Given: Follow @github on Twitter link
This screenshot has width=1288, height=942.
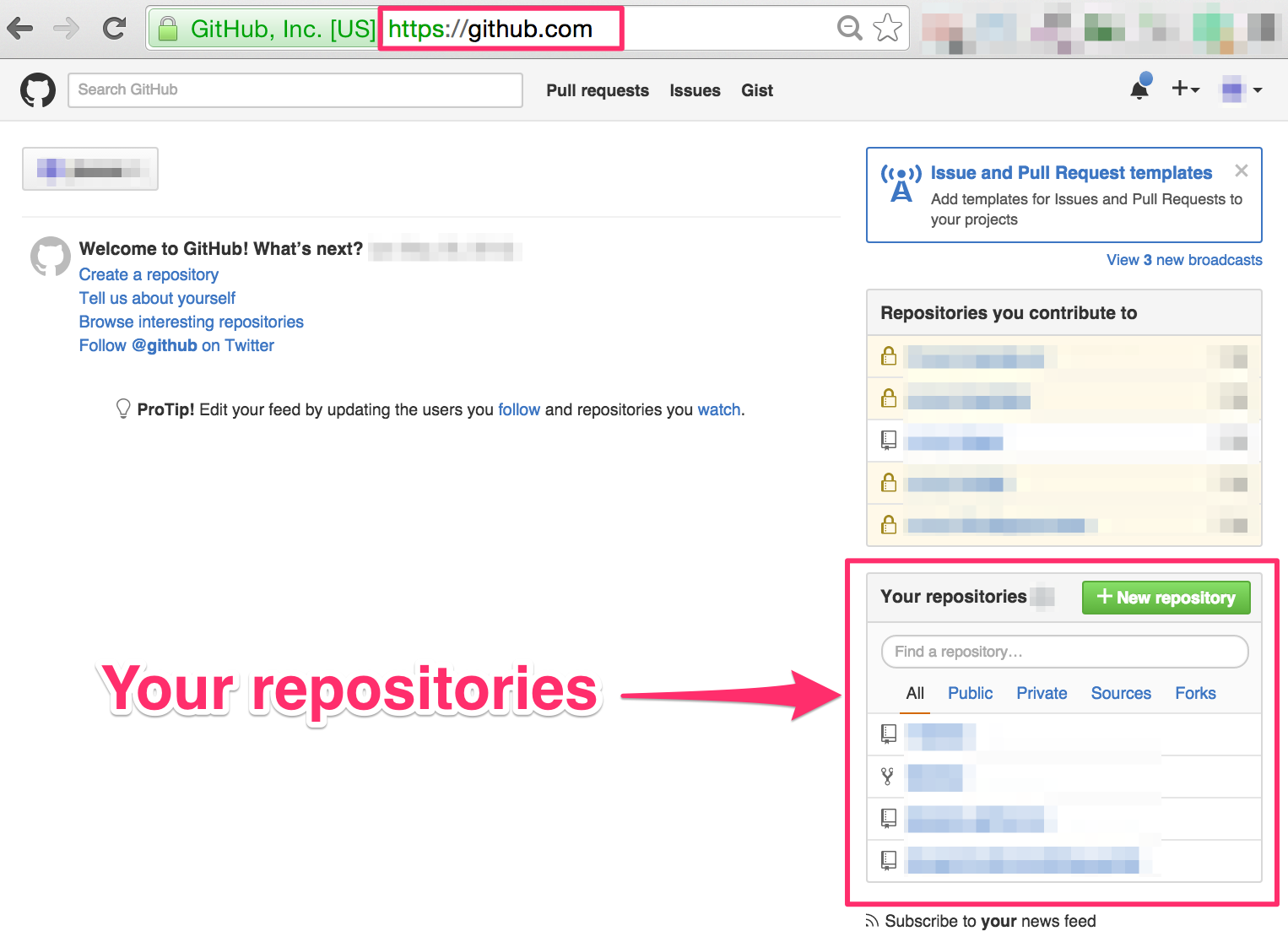Looking at the screenshot, I should [176, 345].
